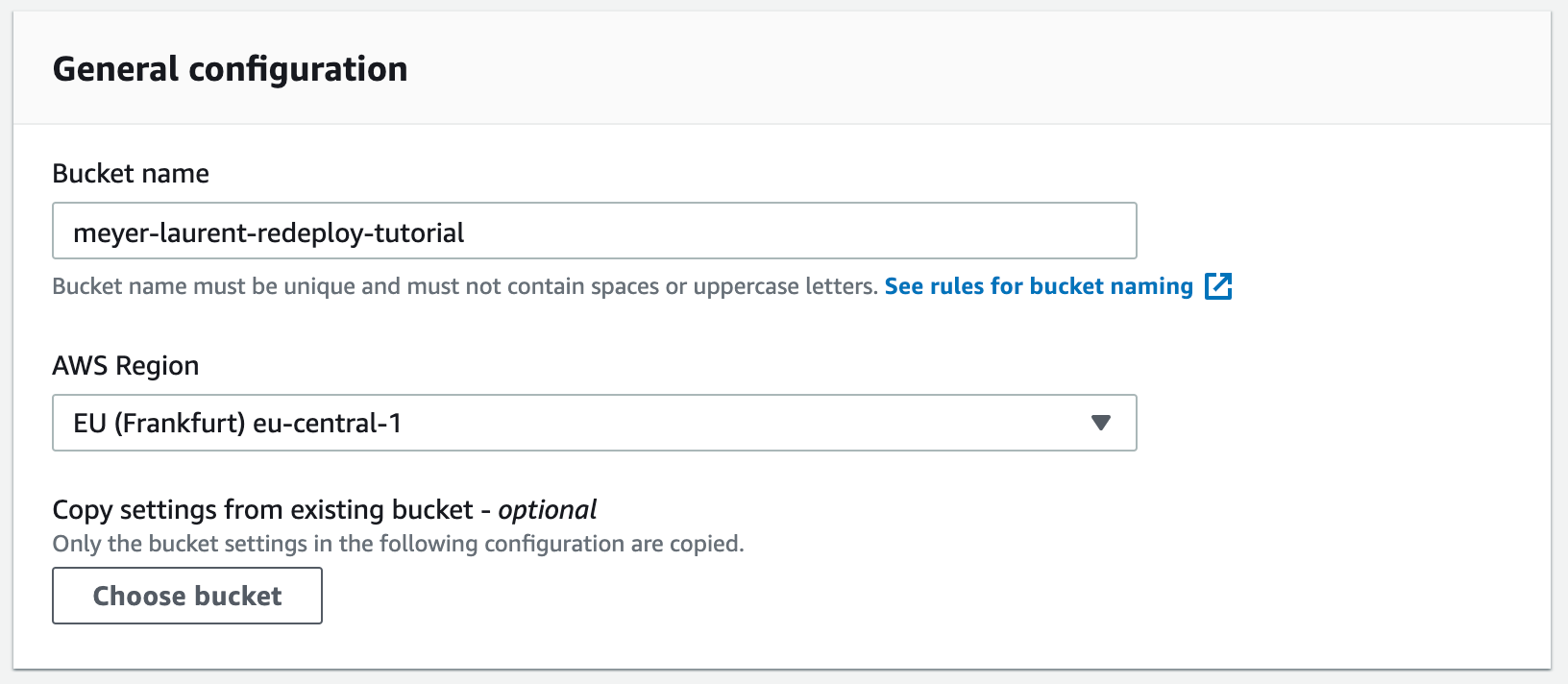Click the italic optional text
1568x684 pixels.
[548, 510]
